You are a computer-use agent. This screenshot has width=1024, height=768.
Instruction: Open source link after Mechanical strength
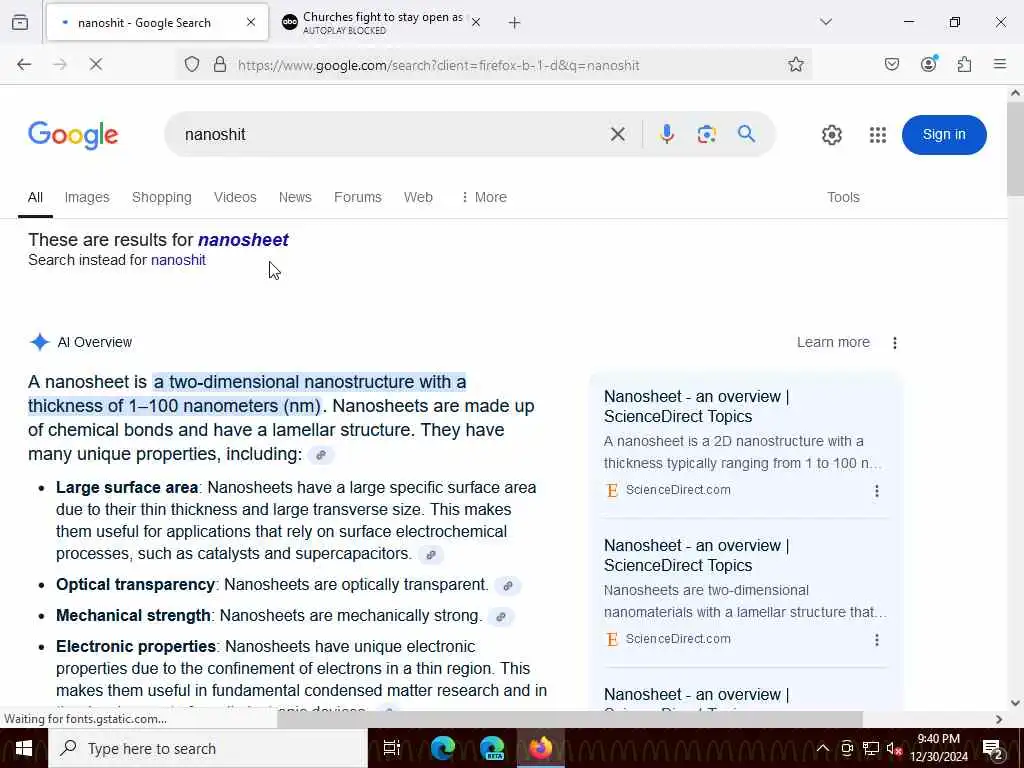pos(501,616)
